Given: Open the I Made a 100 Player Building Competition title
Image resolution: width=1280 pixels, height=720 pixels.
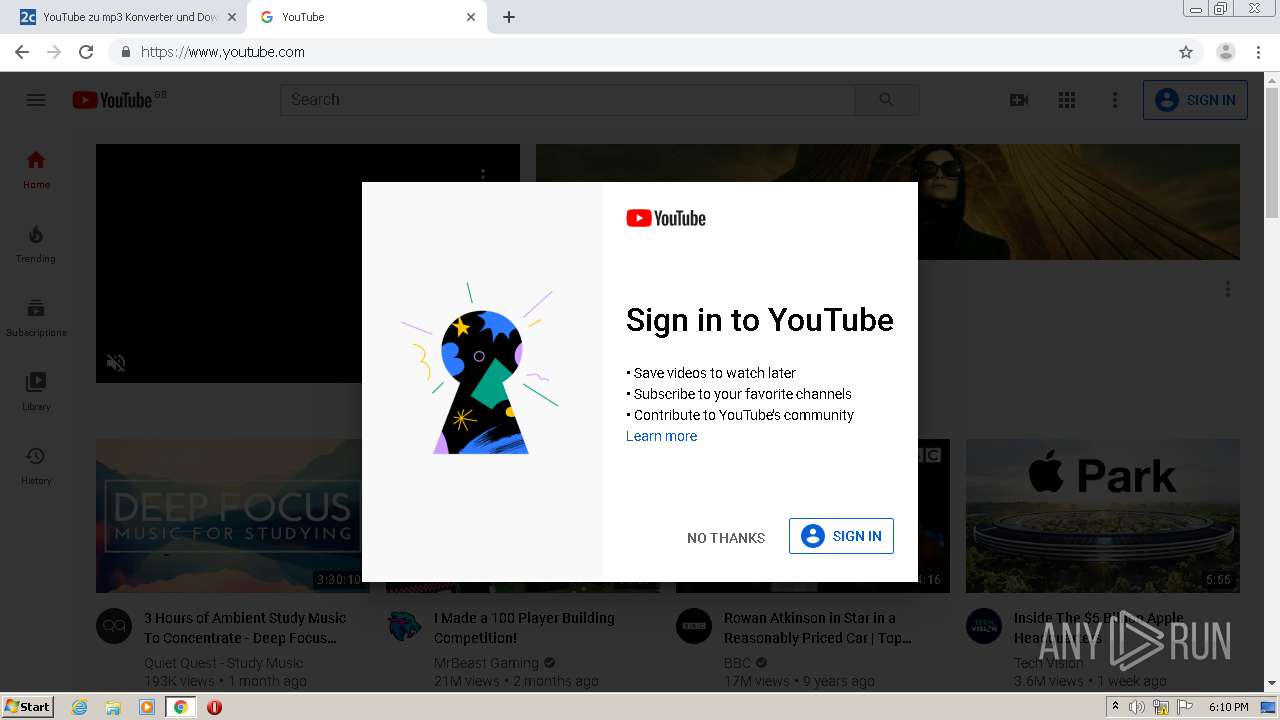Looking at the screenshot, I should click(x=524, y=628).
